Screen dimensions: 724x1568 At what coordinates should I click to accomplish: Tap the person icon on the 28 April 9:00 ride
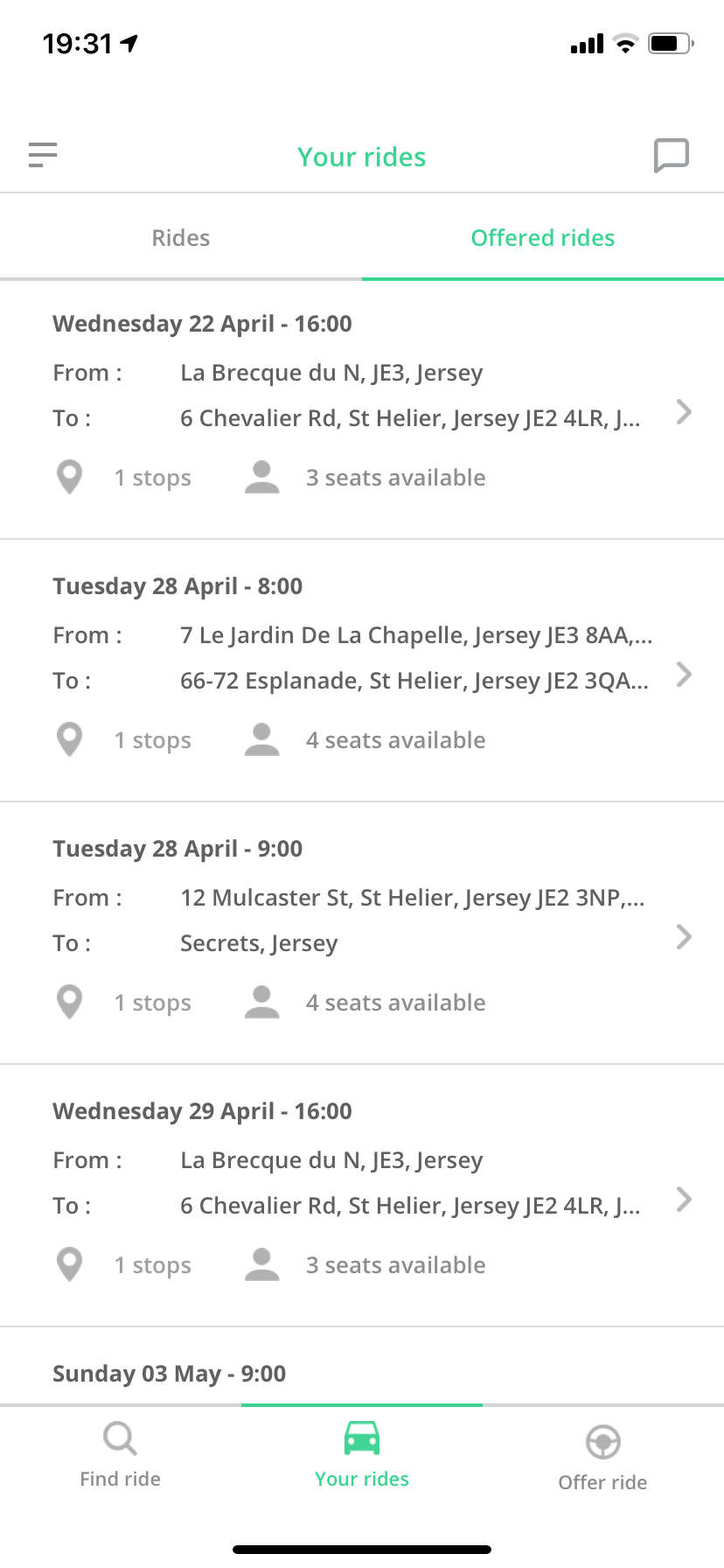[261, 1003]
